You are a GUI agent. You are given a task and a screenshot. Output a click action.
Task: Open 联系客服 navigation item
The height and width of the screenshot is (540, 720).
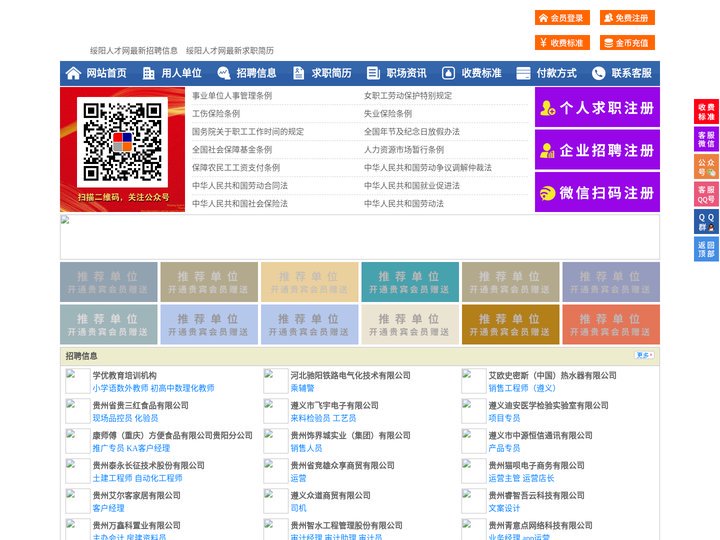(631, 73)
